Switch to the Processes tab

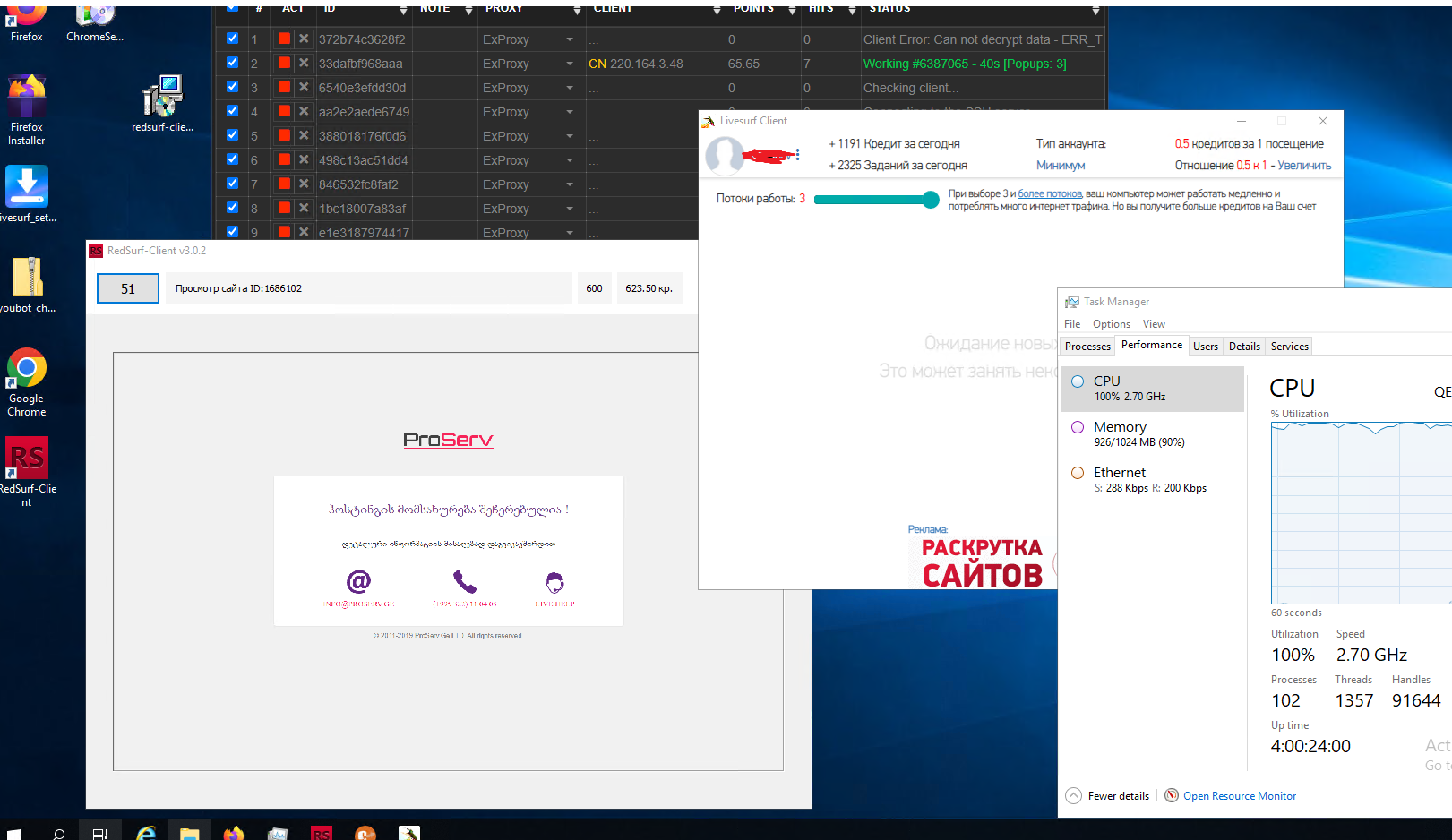coord(1087,347)
